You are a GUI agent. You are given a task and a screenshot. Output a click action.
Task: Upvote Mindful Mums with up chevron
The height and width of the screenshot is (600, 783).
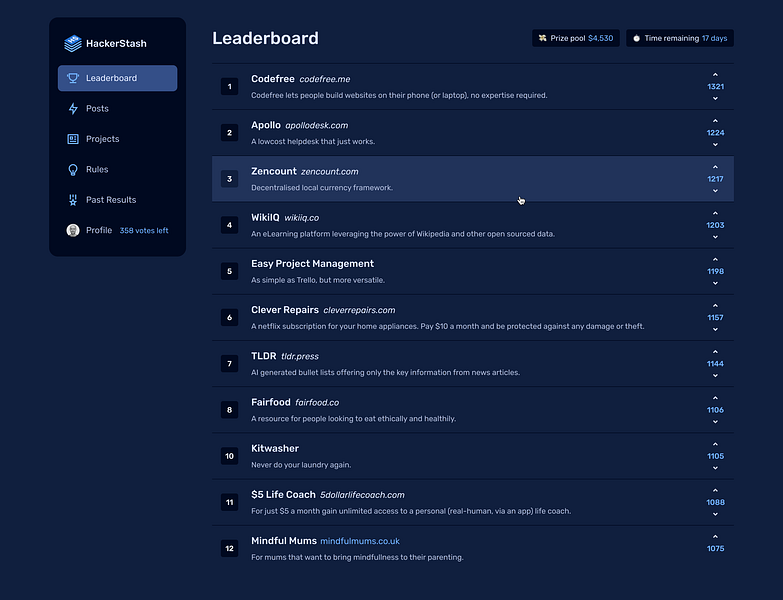click(x=715, y=537)
